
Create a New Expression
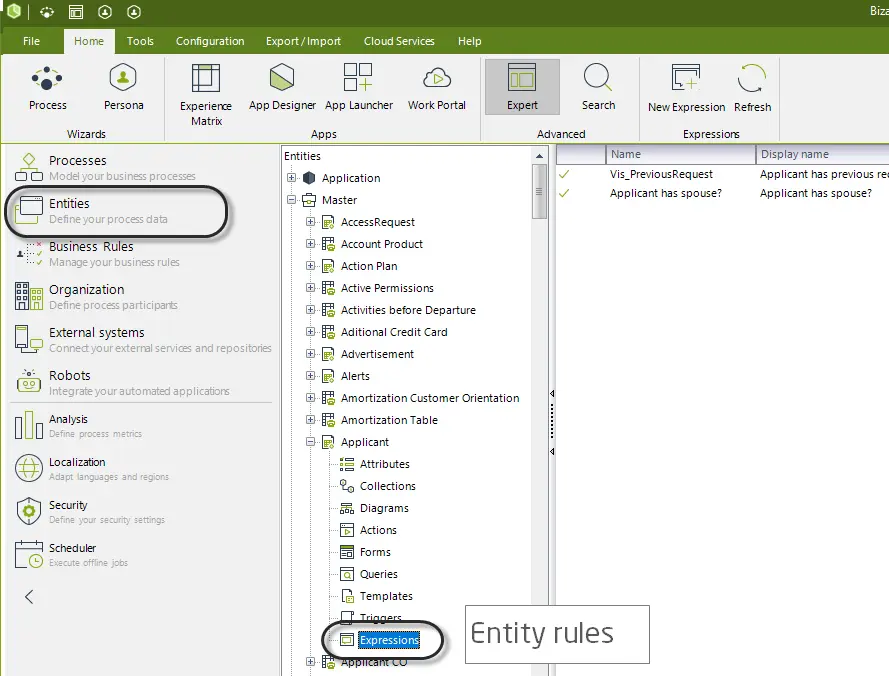click(x=686, y=88)
